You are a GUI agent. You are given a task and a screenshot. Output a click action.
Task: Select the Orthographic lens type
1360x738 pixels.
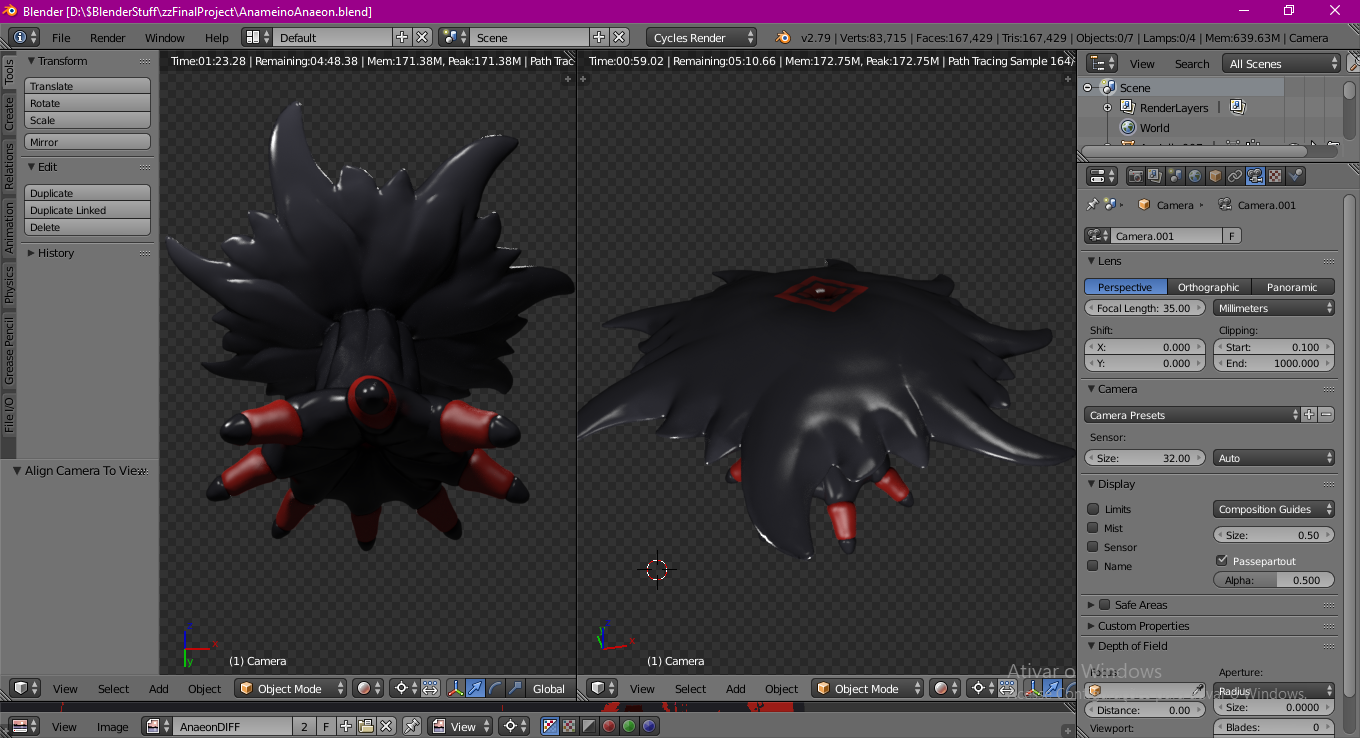(1208, 287)
